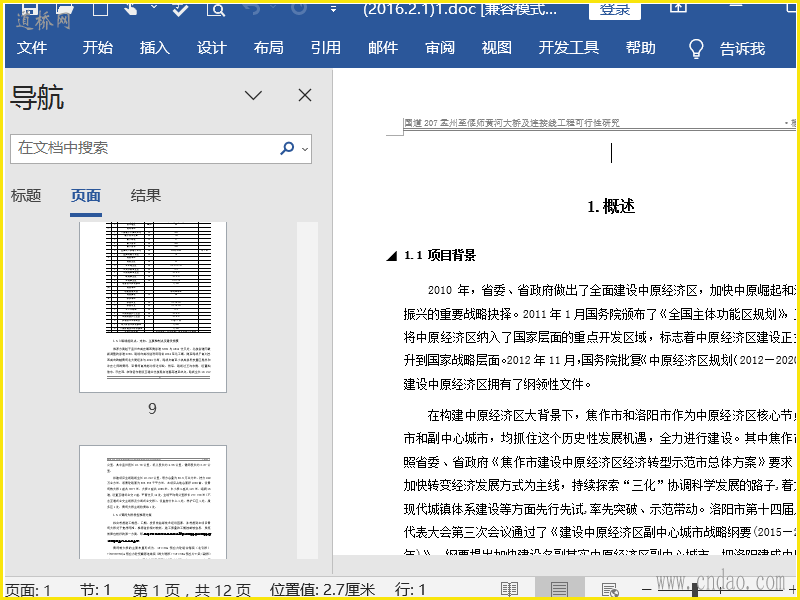Expand search options arrow beside magnifier

tap(305, 149)
